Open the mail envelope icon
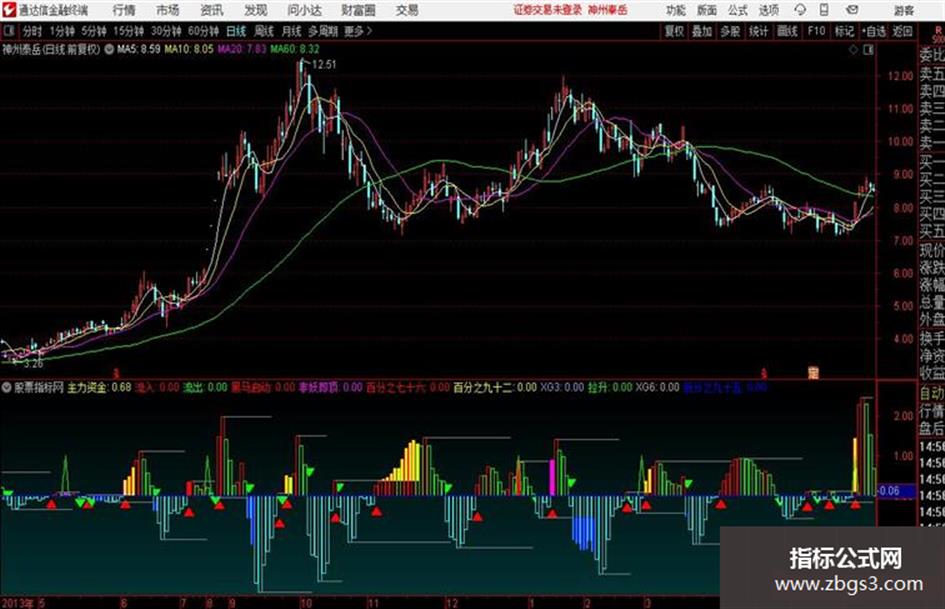The image size is (945, 609). coord(852,10)
